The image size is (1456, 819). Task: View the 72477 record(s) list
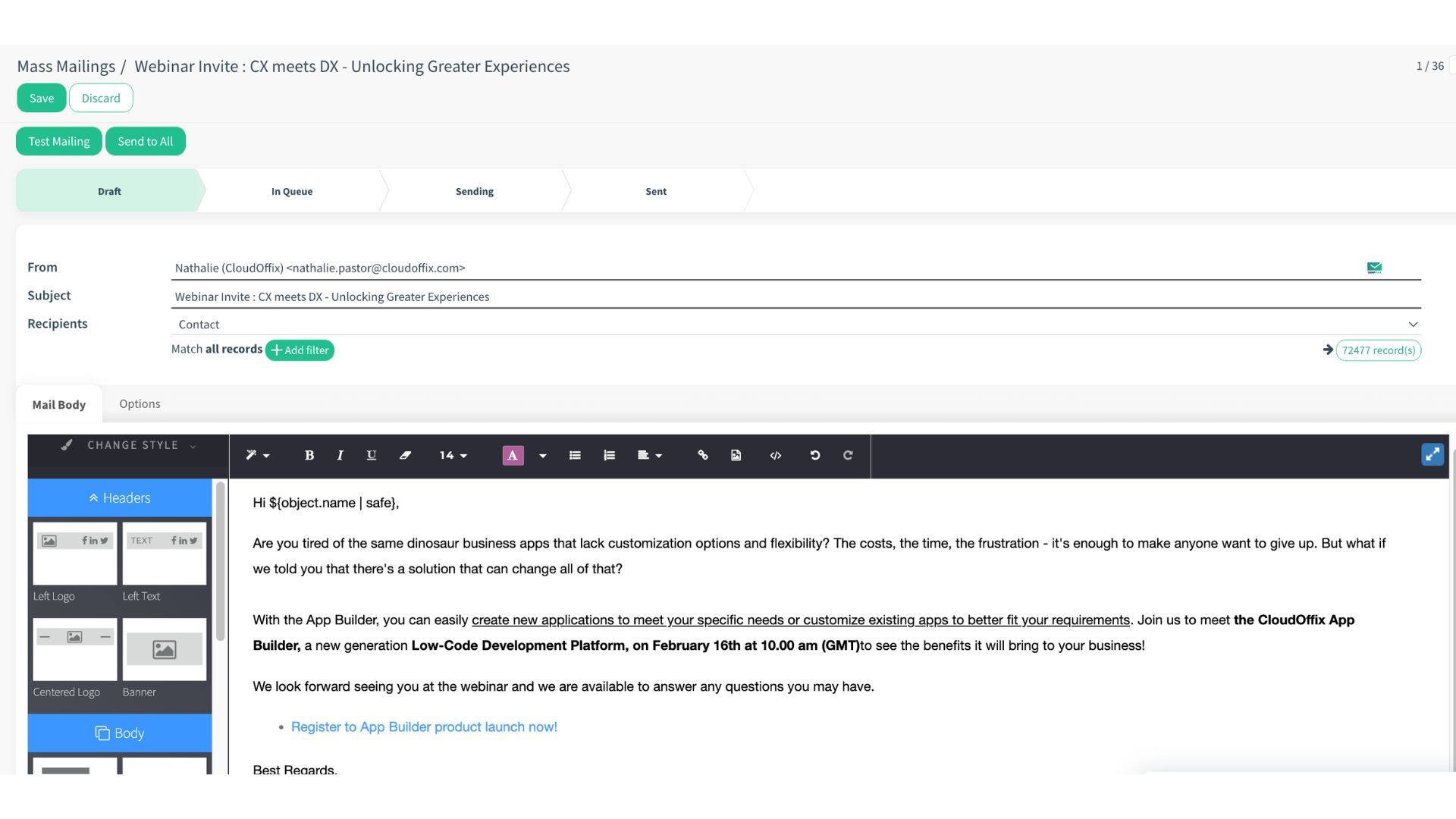coord(1378,350)
